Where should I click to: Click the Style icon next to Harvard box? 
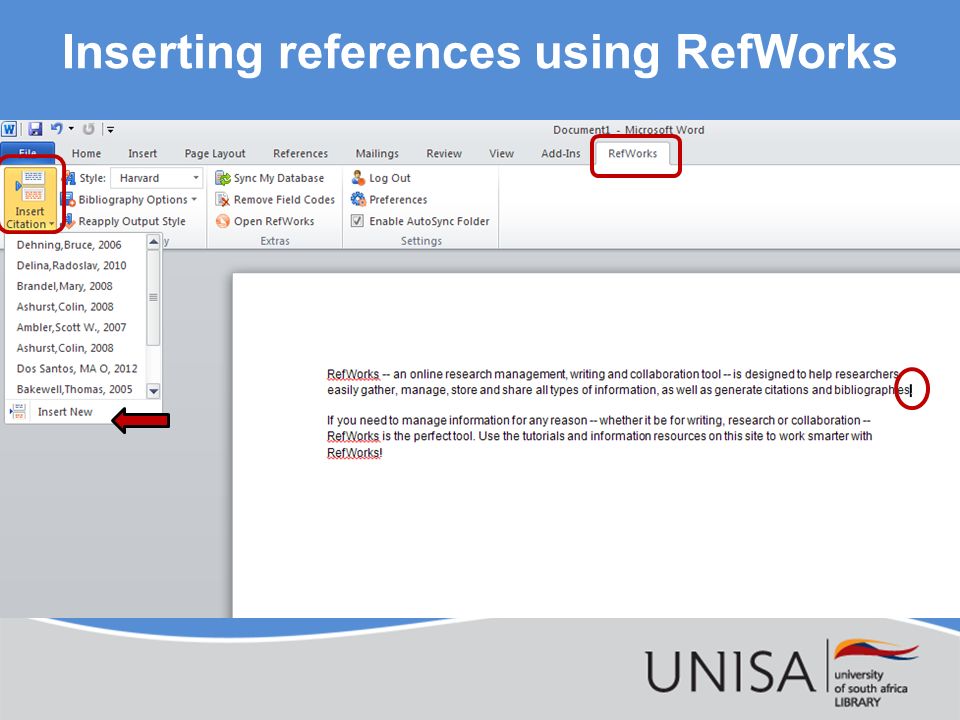pos(69,178)
